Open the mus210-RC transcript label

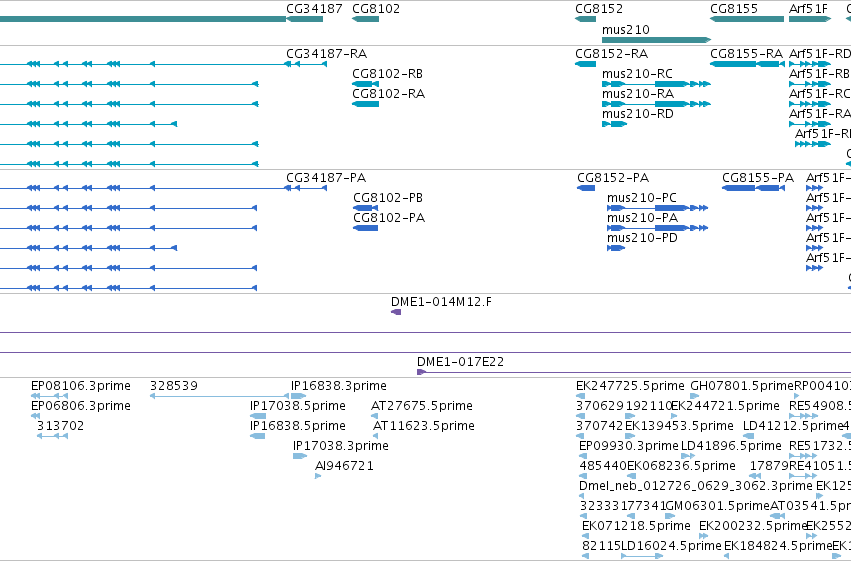coord(637,74)
